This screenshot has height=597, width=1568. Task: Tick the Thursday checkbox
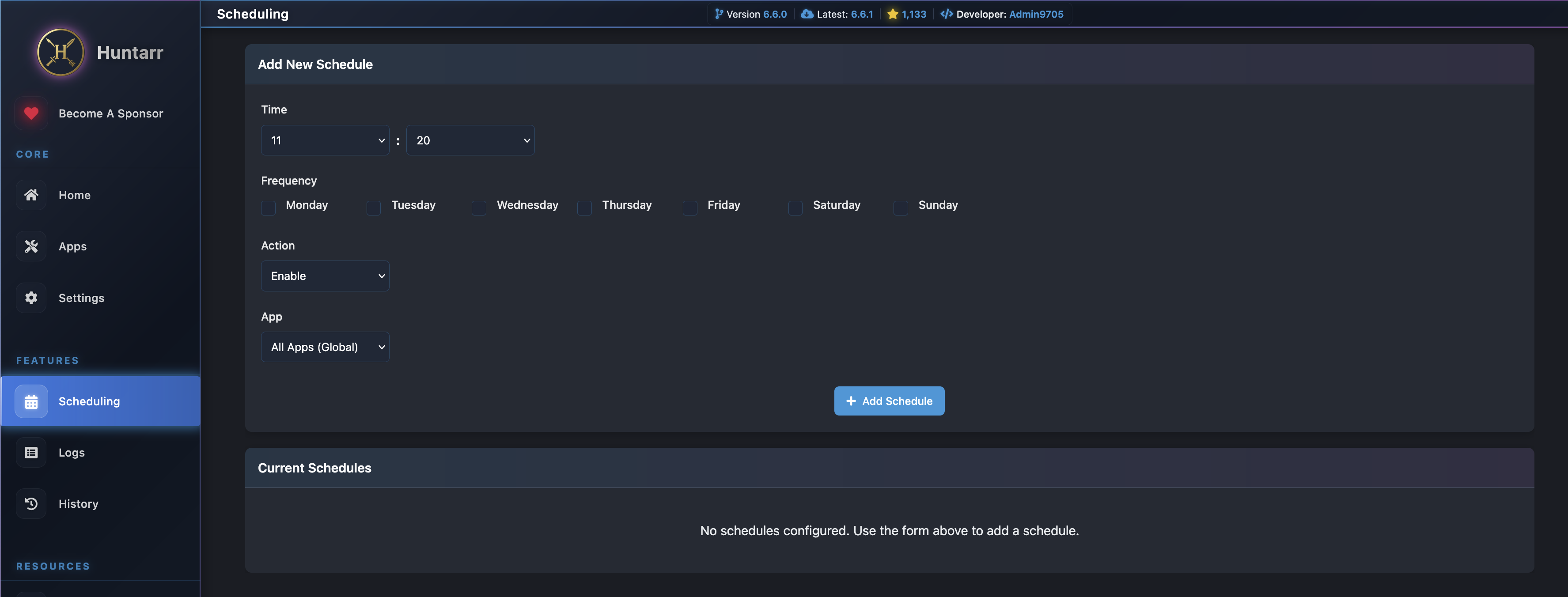[584, 208]
